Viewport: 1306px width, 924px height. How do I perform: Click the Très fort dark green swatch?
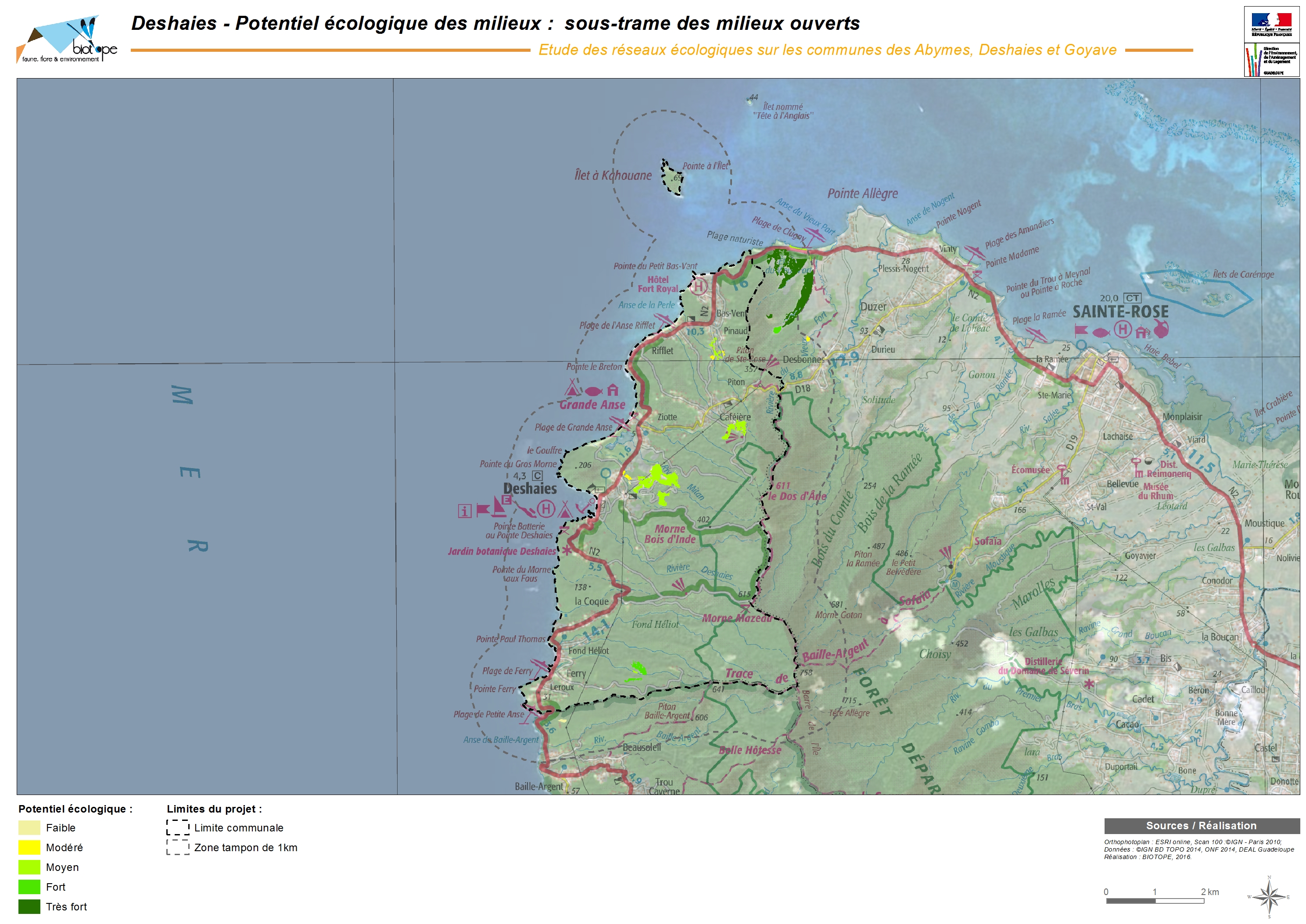tap(29, 907)
